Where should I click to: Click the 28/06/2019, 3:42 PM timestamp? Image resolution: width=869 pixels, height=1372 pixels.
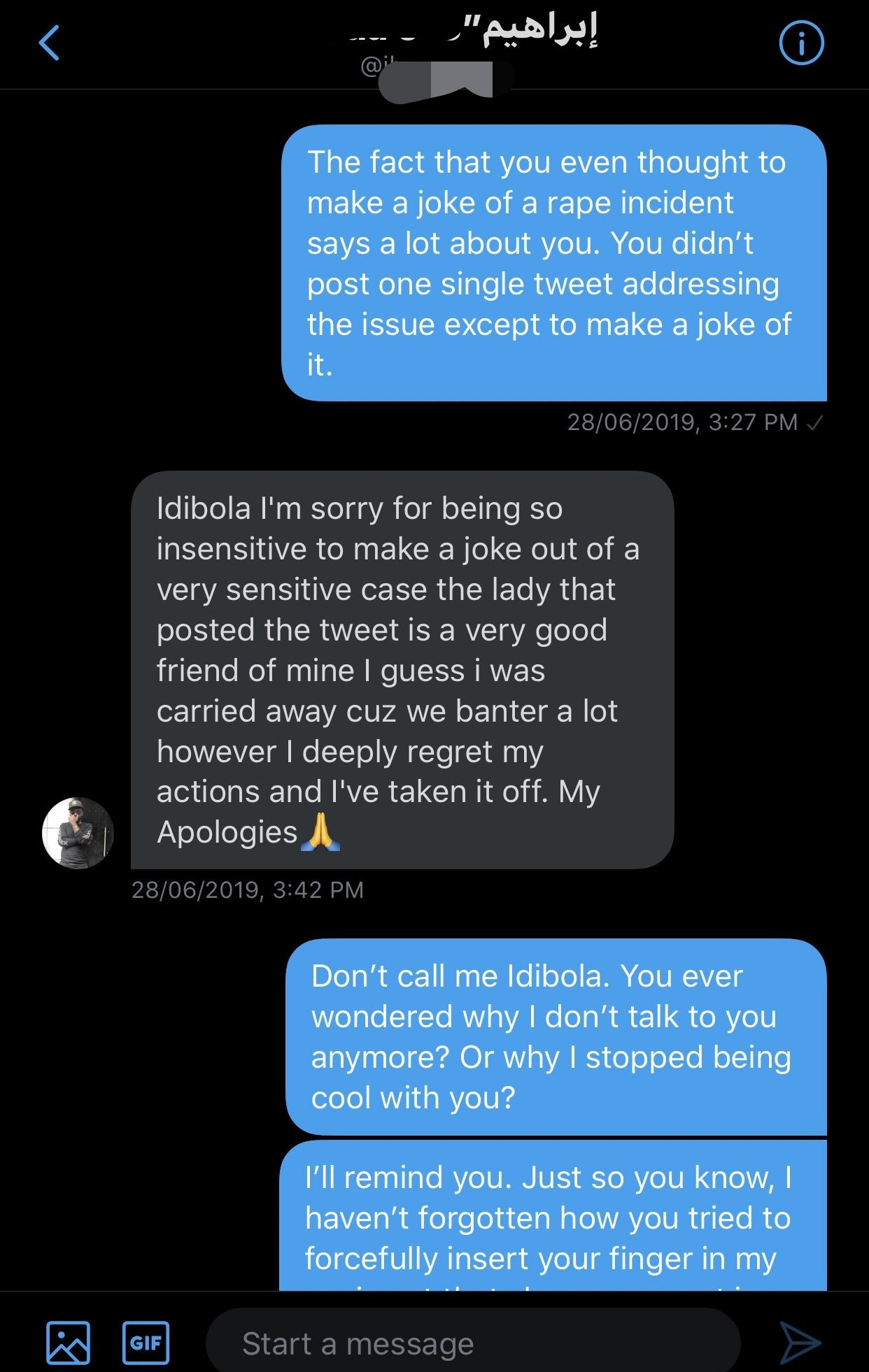(x=248, y=889)
